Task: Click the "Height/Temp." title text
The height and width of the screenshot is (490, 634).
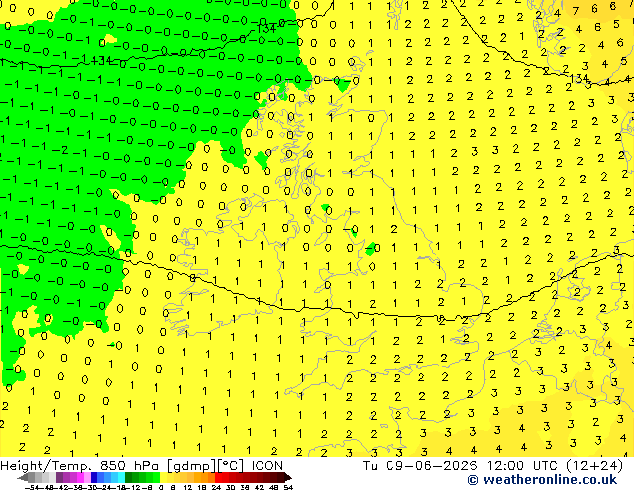Action: pos(44,465)
